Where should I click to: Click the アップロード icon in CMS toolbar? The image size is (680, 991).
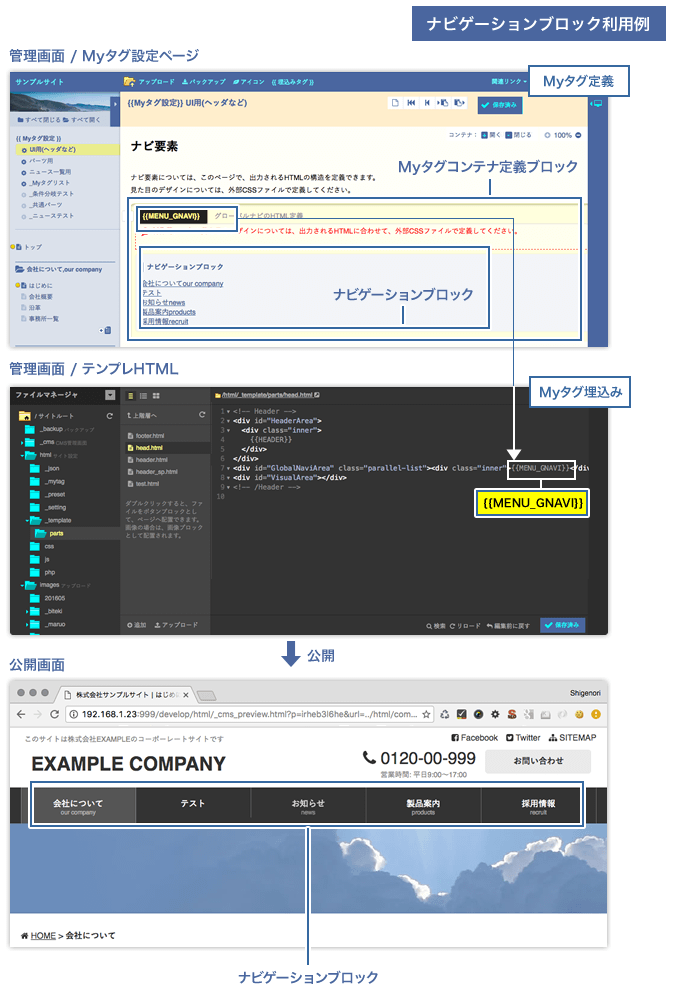pyautogui.click(x=129, y=82)
